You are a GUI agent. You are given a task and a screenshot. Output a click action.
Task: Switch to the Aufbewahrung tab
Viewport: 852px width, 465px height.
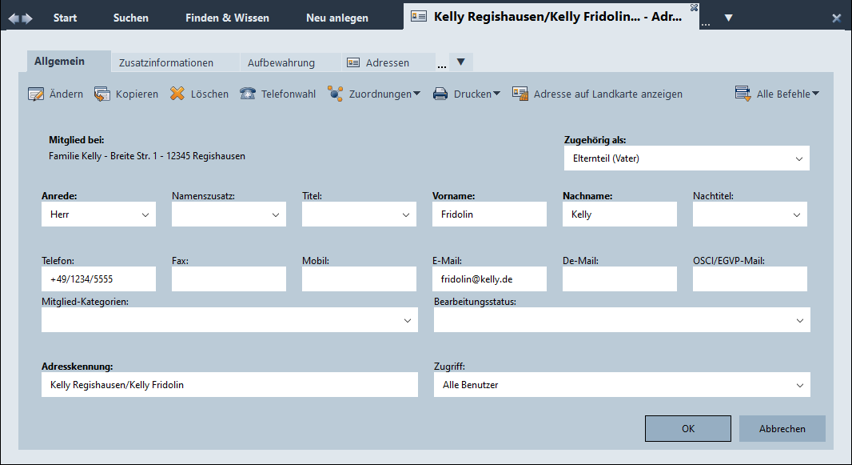(x=281, y=63)
